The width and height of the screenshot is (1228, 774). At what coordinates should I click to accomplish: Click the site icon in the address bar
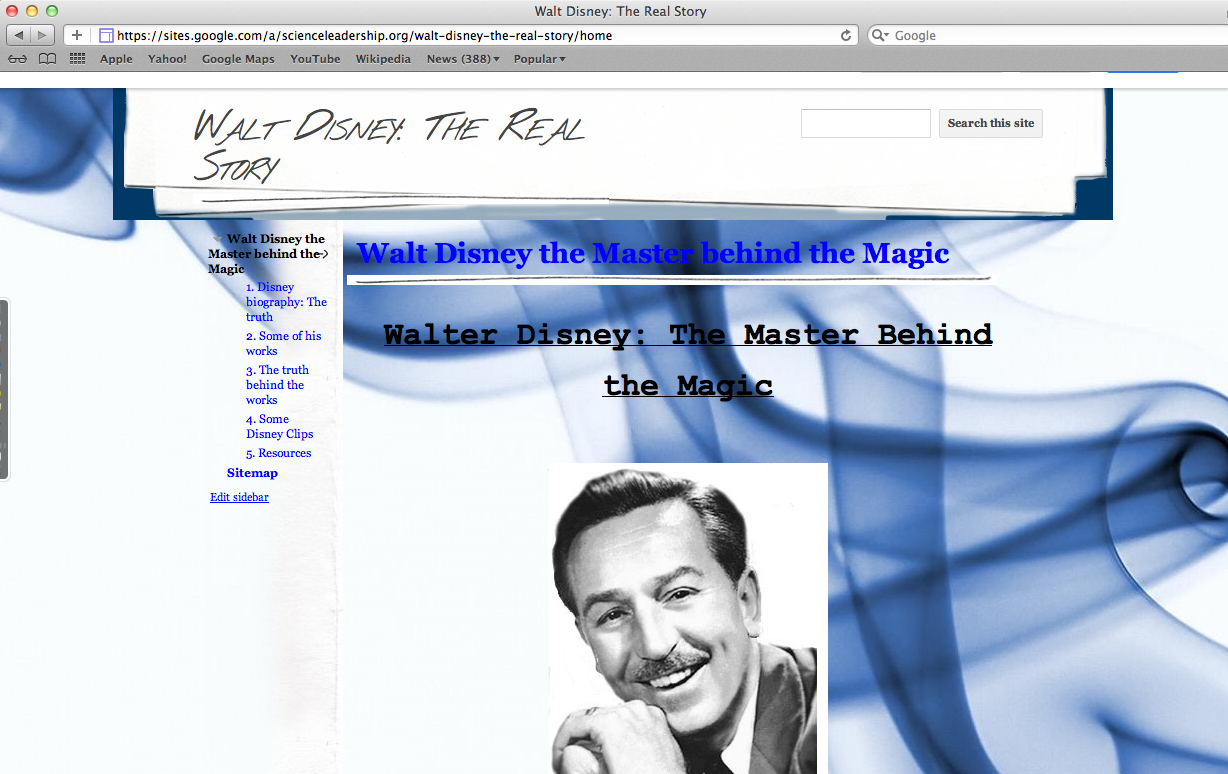(106, 35)
